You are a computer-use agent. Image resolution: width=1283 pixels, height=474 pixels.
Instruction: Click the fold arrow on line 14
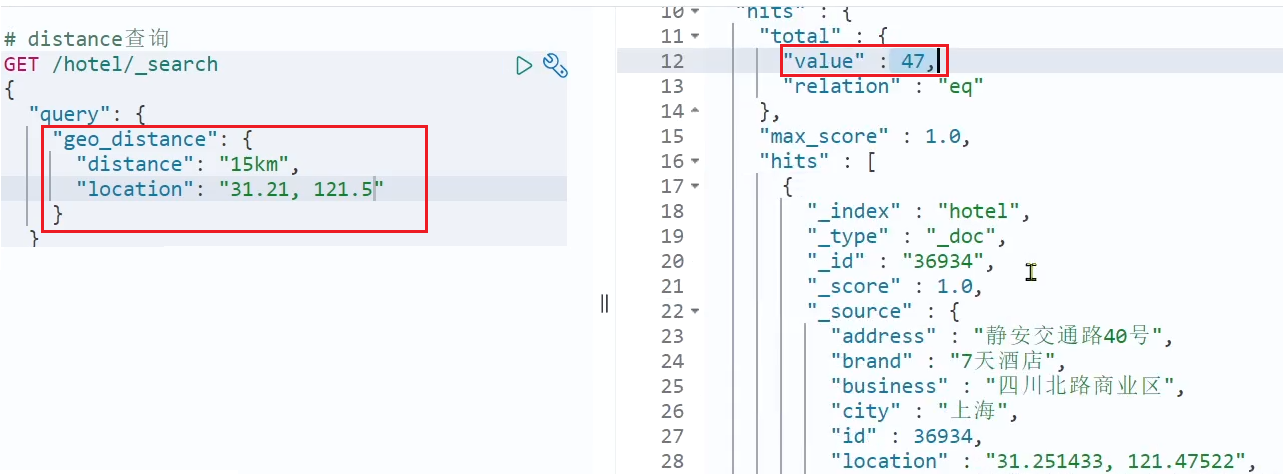(x=696, y=112)
